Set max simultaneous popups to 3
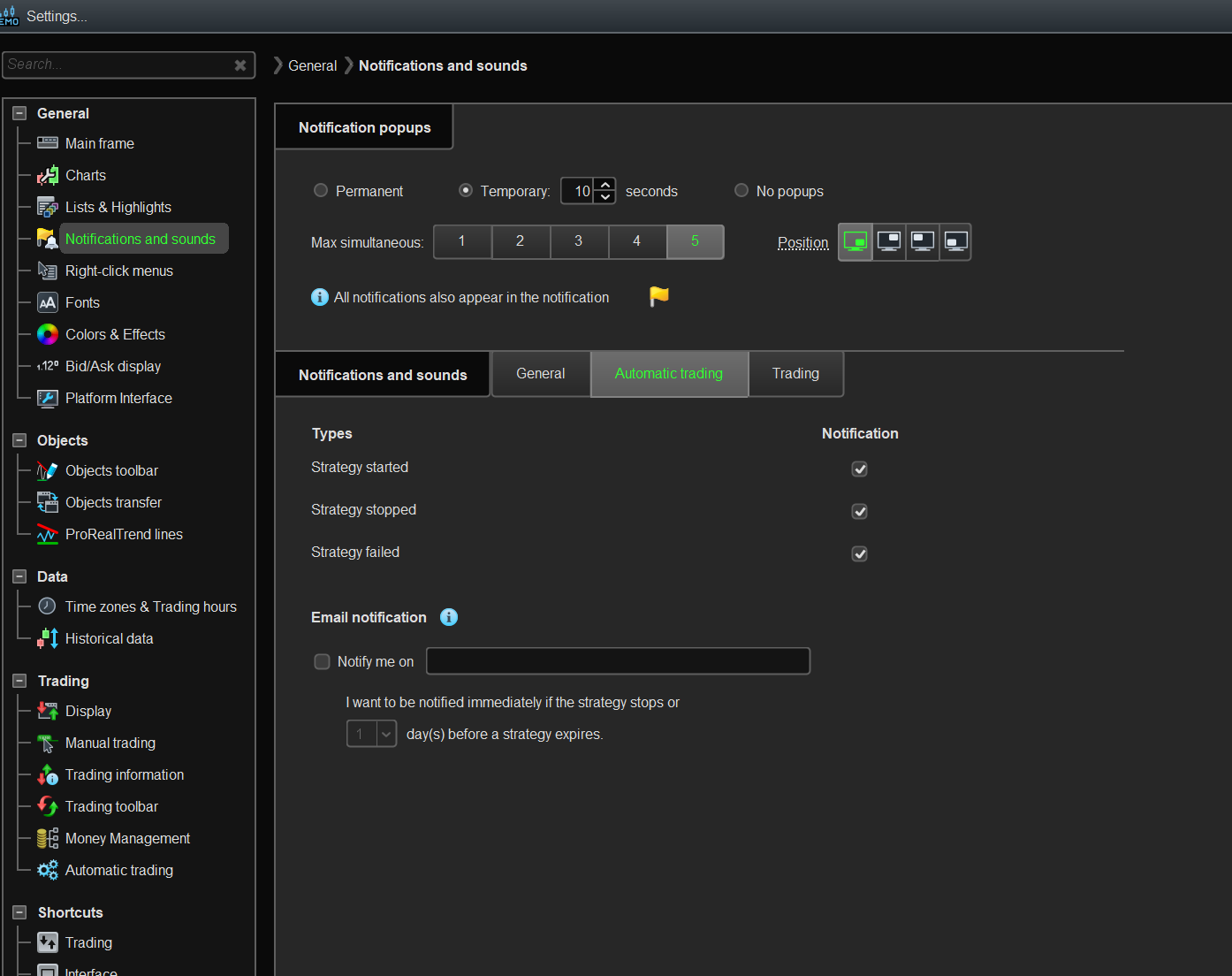This screenshot has width=1232, height=976. pos(578,241)
